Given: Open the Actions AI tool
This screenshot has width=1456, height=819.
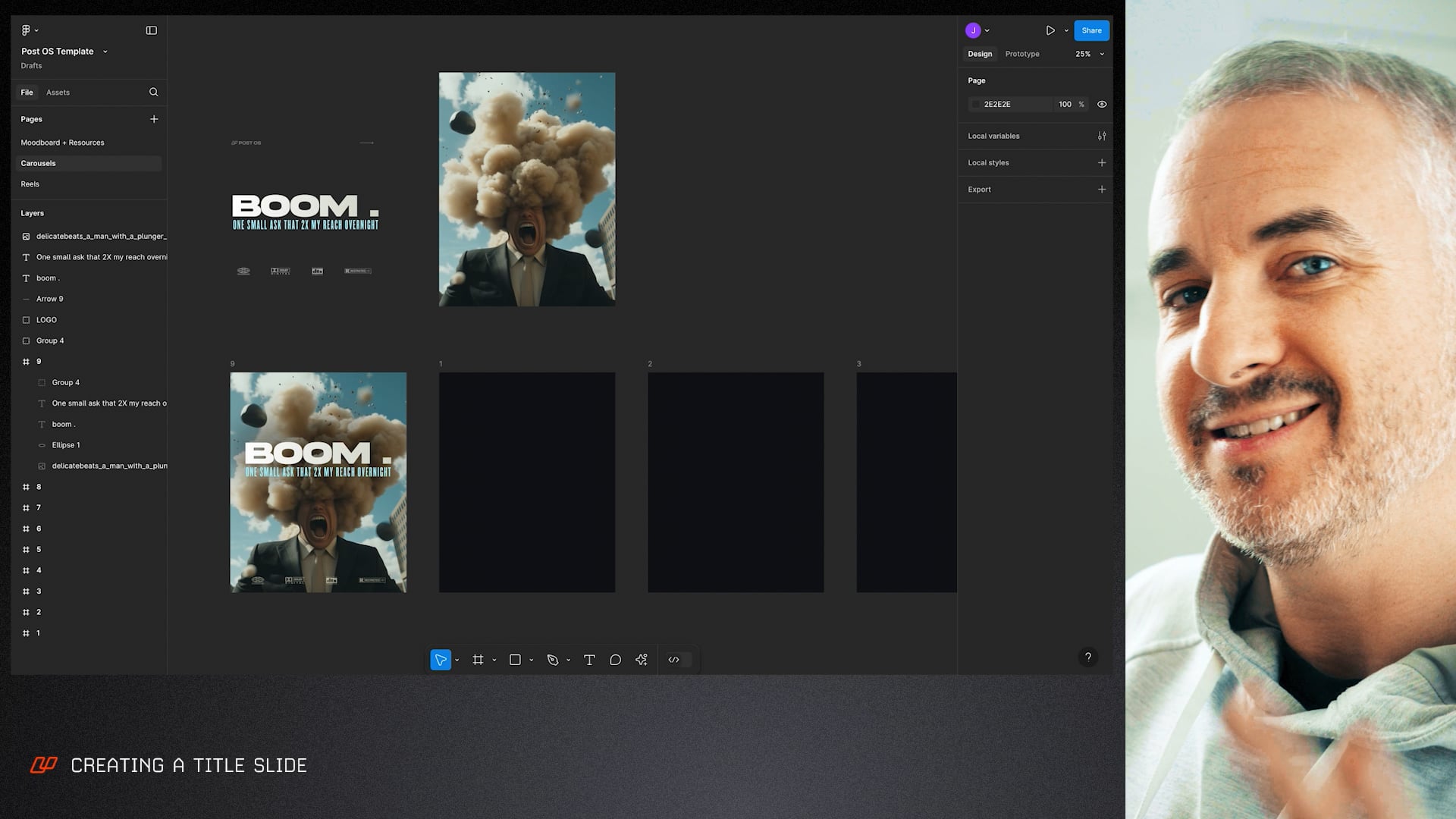Looking at the screenshot, I should (x=642, y=660).
